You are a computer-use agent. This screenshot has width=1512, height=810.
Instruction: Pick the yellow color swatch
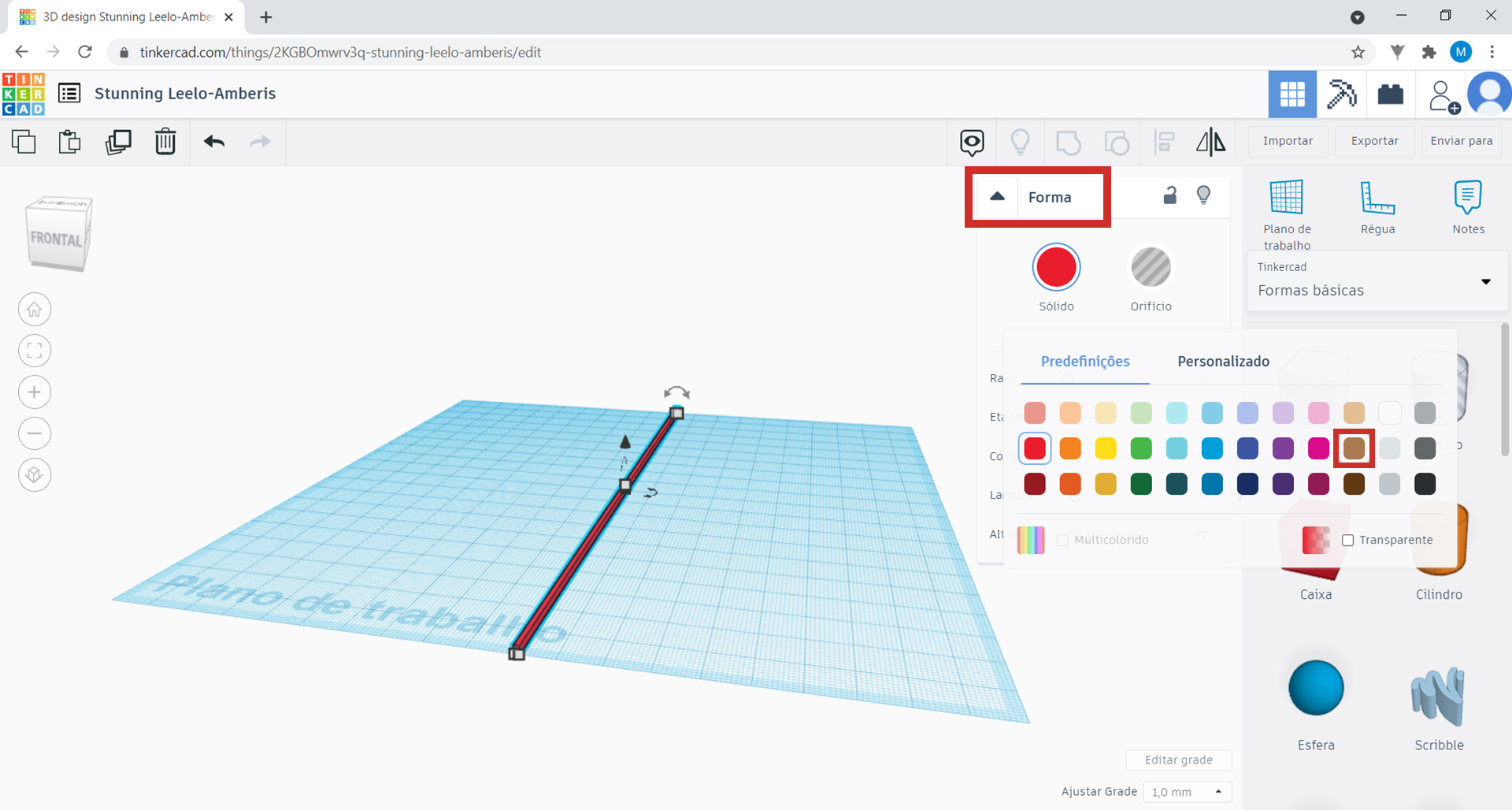[x=1106, y=448]
